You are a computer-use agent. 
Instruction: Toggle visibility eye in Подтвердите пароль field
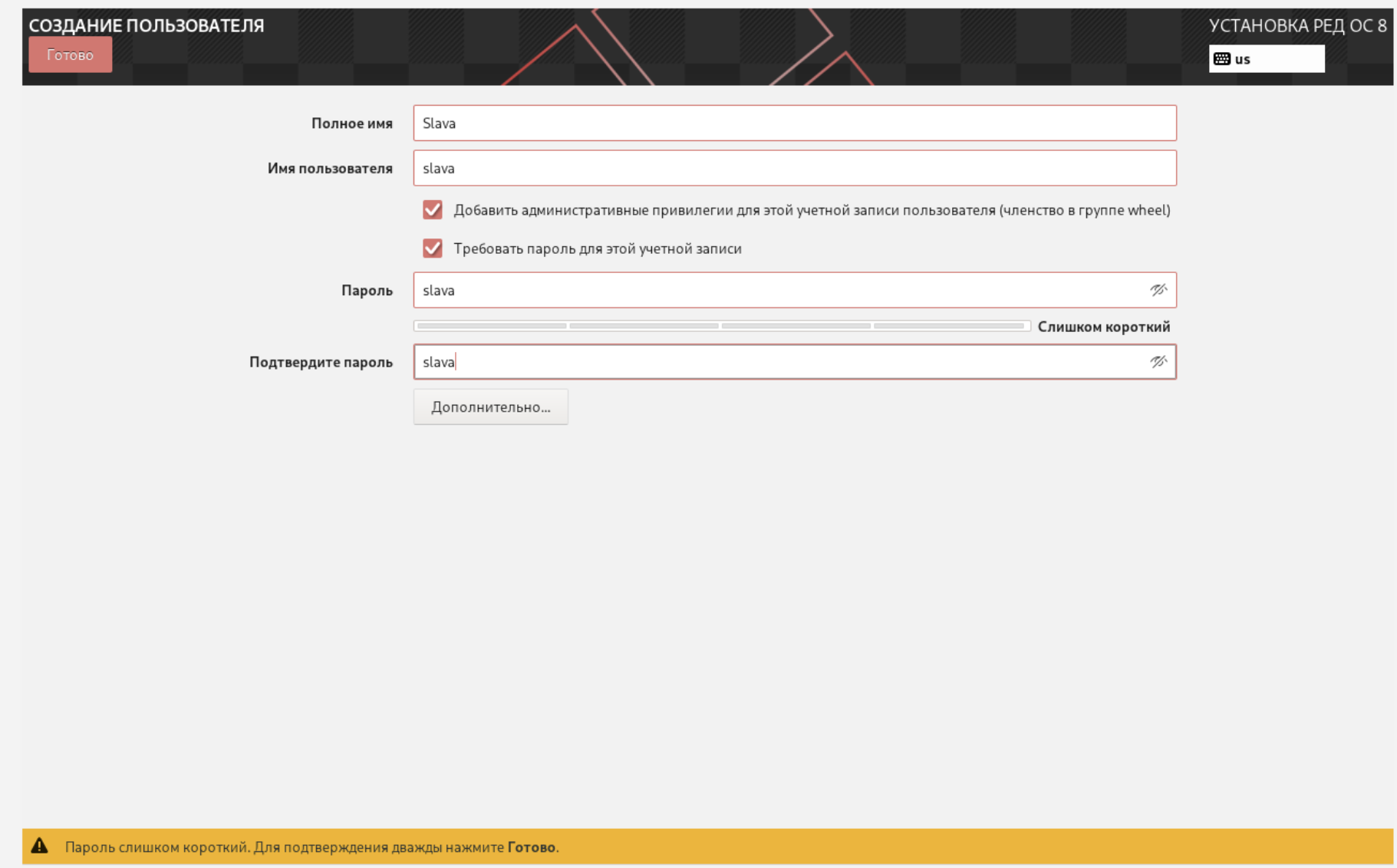tap(1158, 362)
